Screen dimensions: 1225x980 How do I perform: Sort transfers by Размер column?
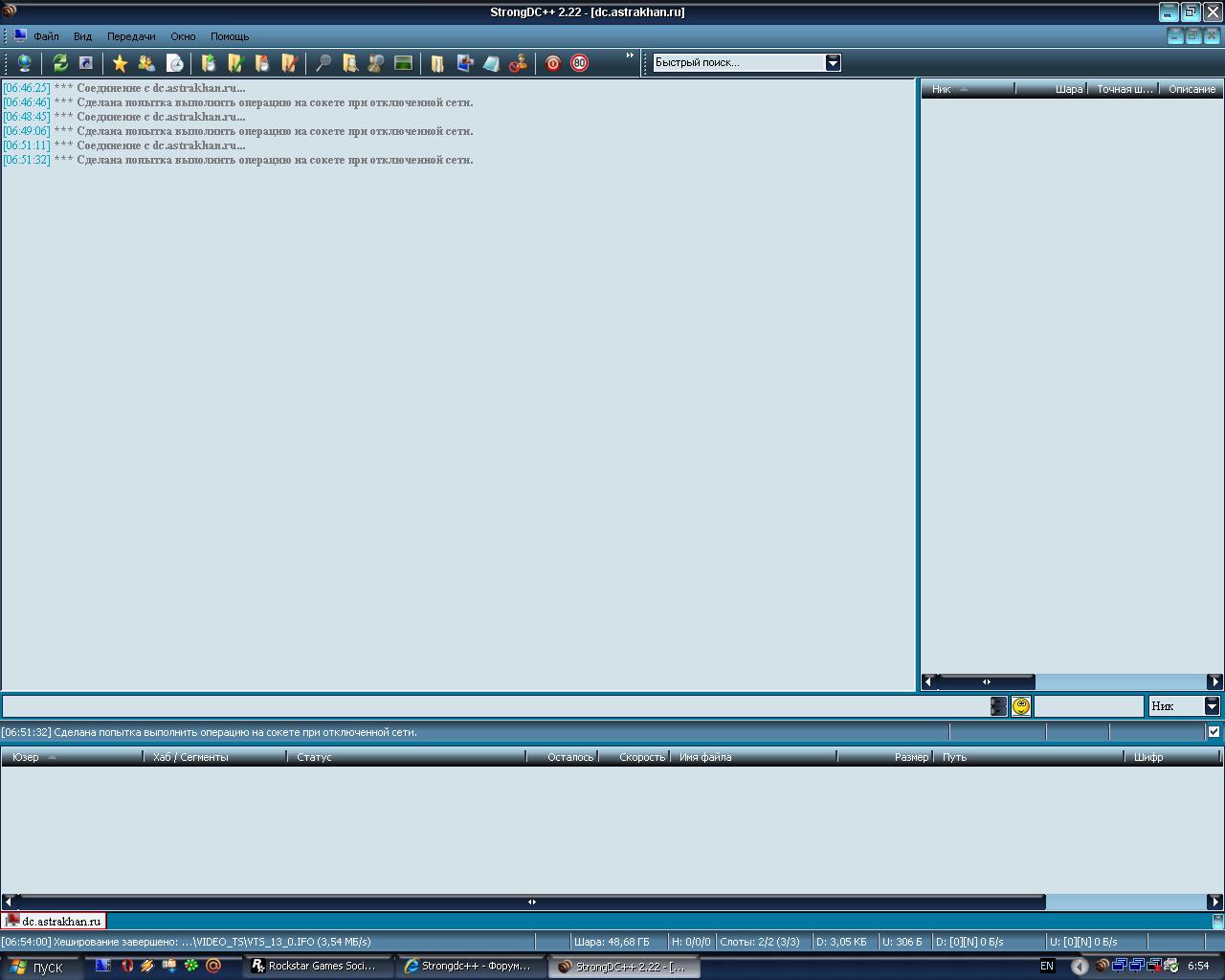click(x=886, y=757)
